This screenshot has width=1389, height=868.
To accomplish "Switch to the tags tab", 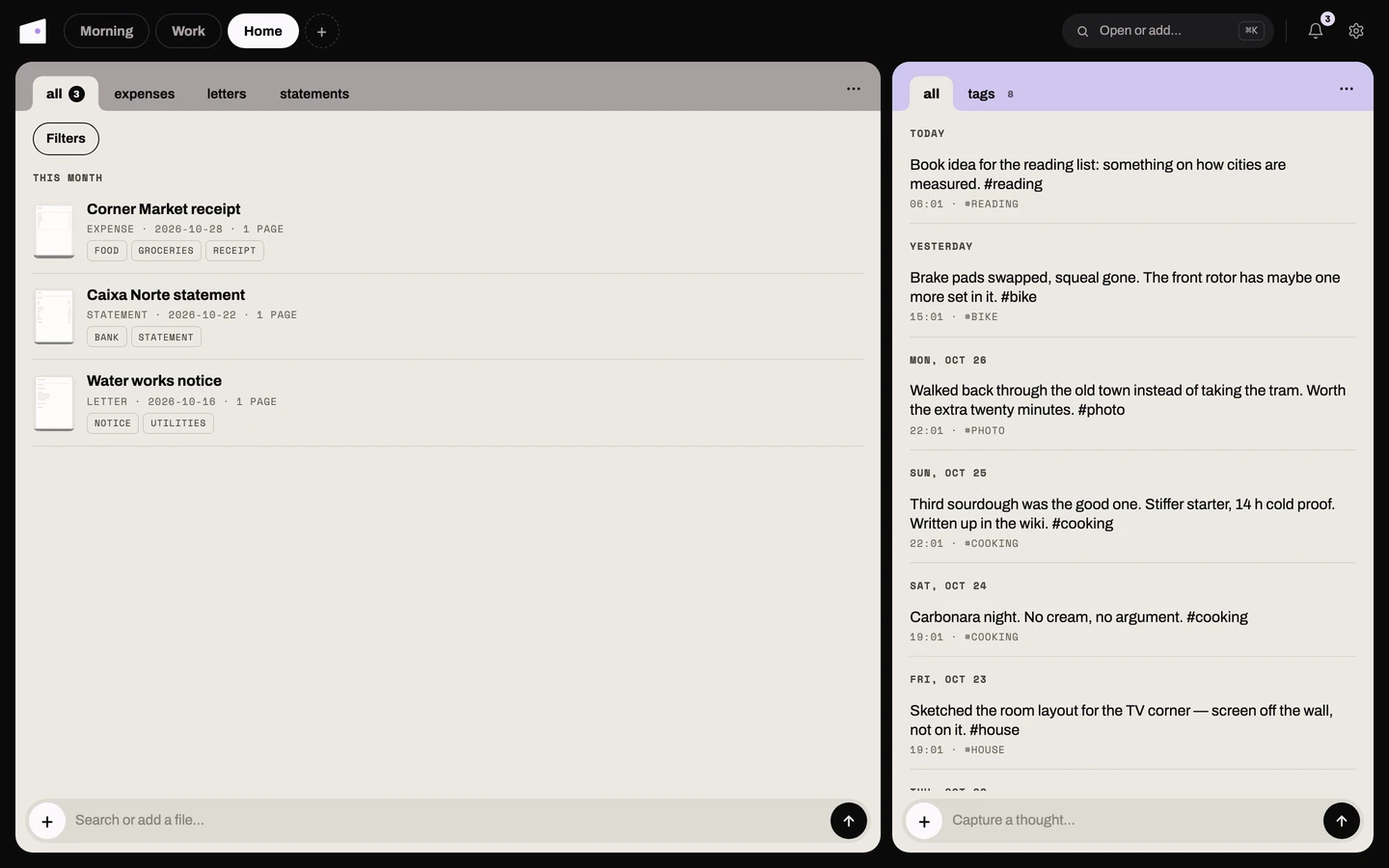I will pyautogui.click(x=990, y=94).
